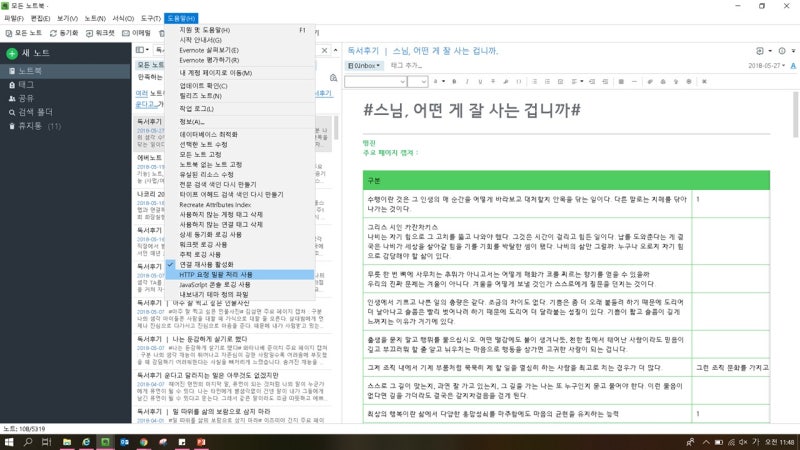Insert a bulleted list in the note
Screen dimensions: 800x450
535,82
